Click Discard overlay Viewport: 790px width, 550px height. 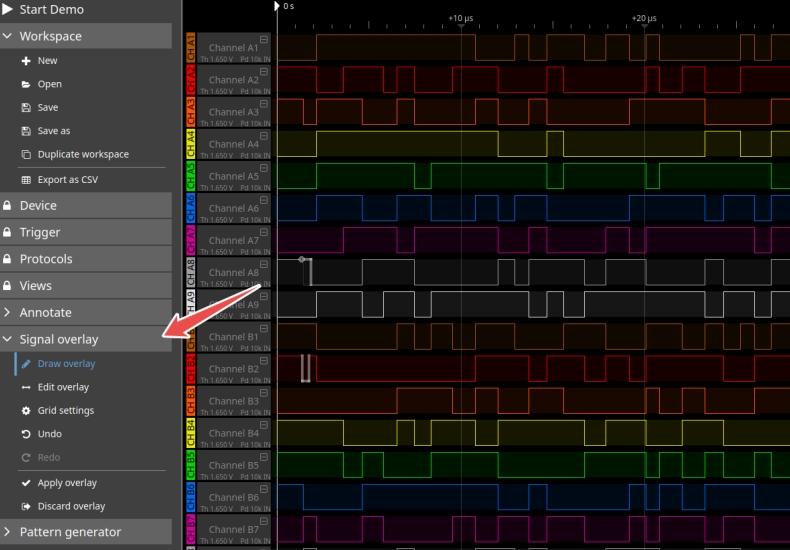click(71, 506)
